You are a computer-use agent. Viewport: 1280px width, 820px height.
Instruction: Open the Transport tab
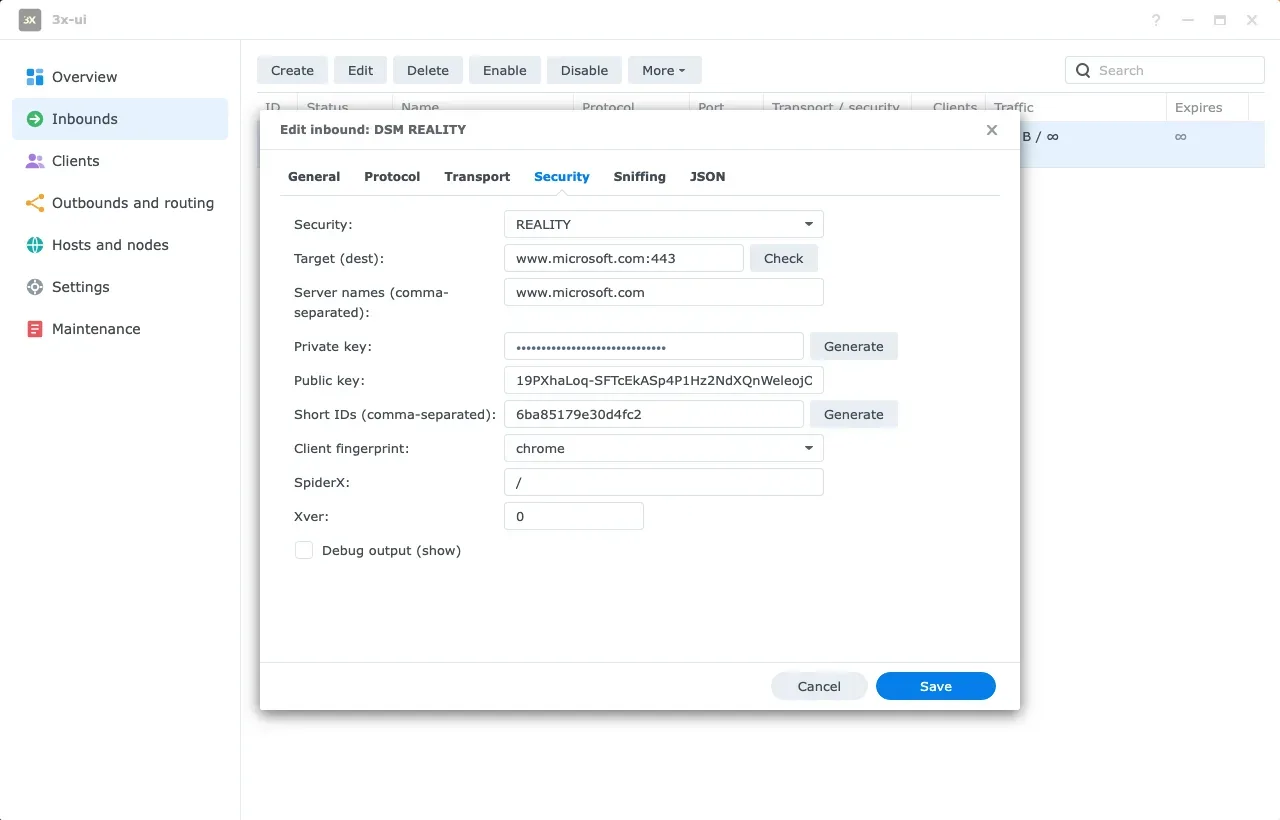[x=477, y=176]
